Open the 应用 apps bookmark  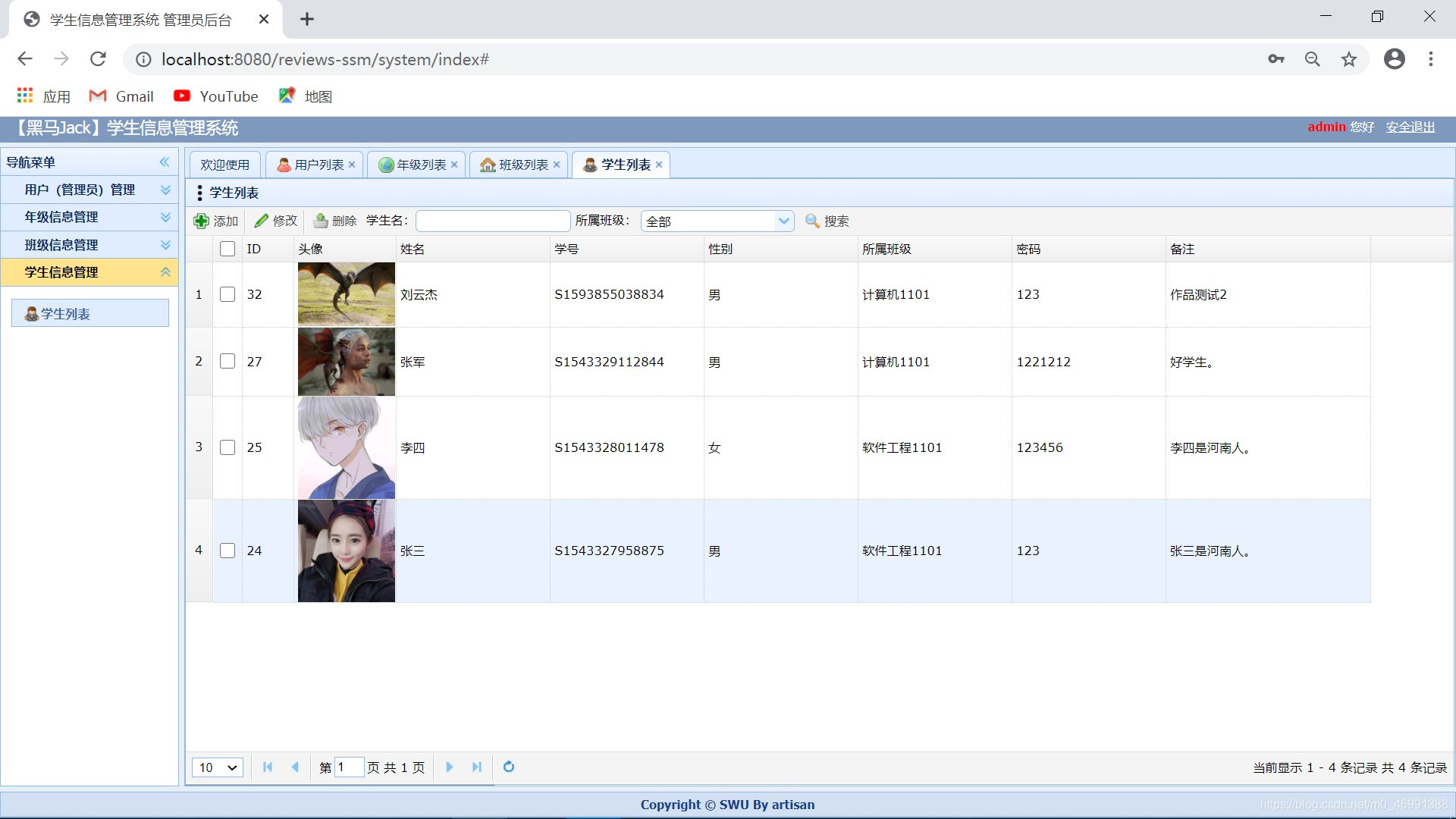(43, 96)
